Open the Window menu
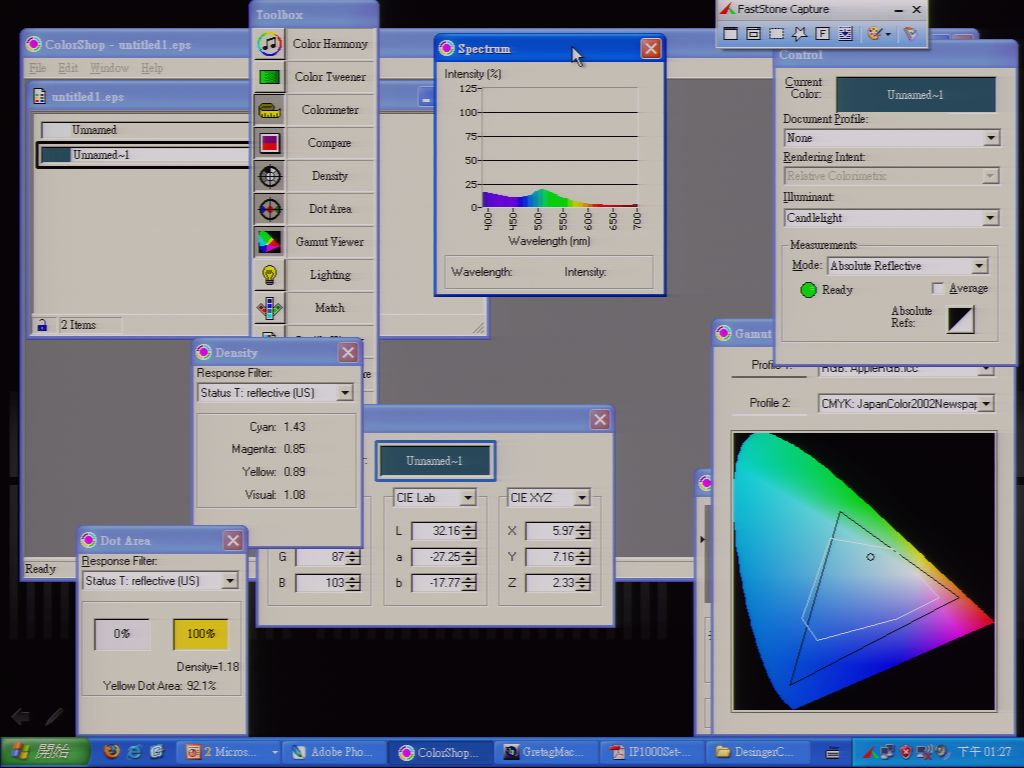Image resolution: width=1024 pixels, height=768 pixels. 109,67
